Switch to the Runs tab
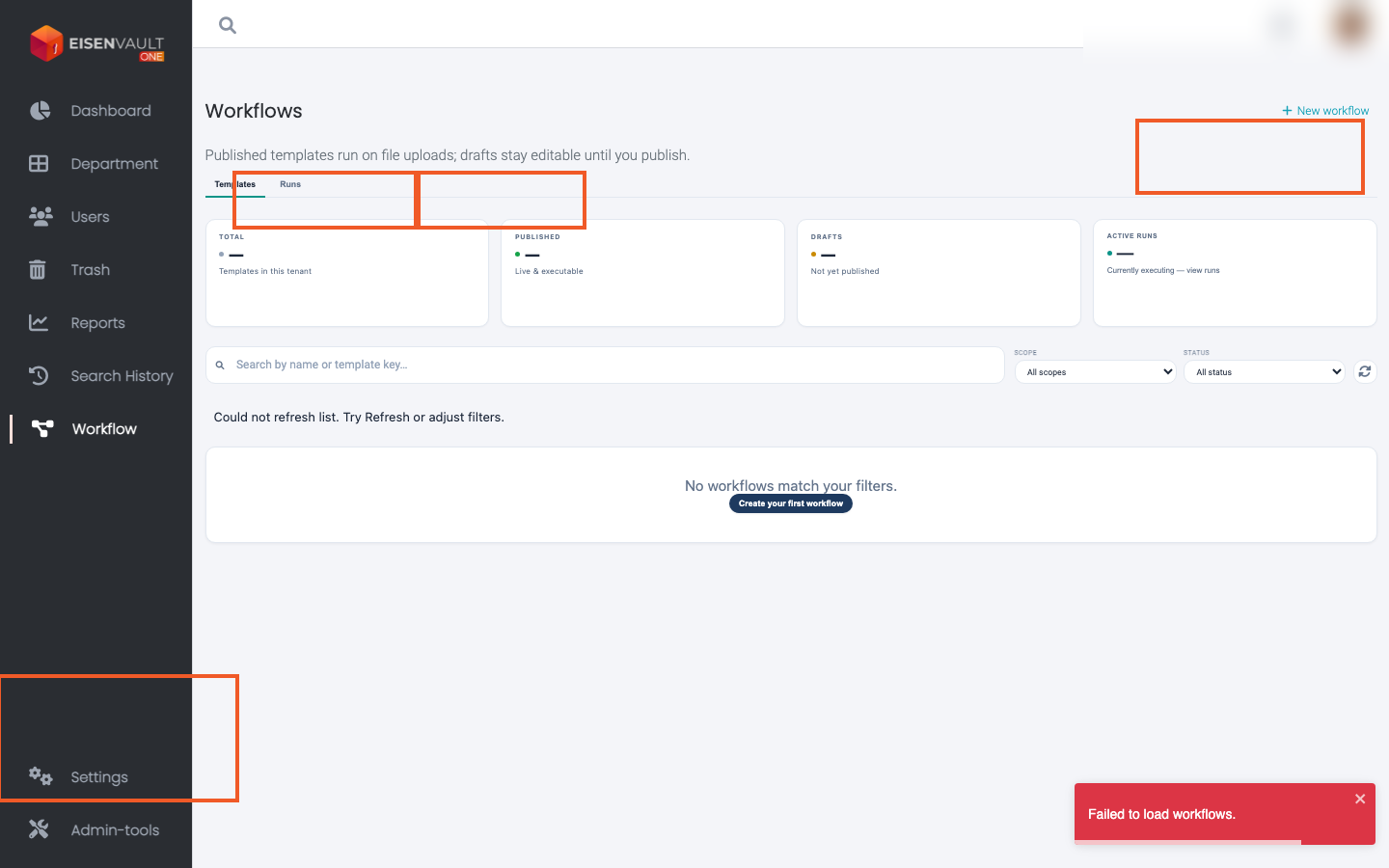 [x=290, y=184]
